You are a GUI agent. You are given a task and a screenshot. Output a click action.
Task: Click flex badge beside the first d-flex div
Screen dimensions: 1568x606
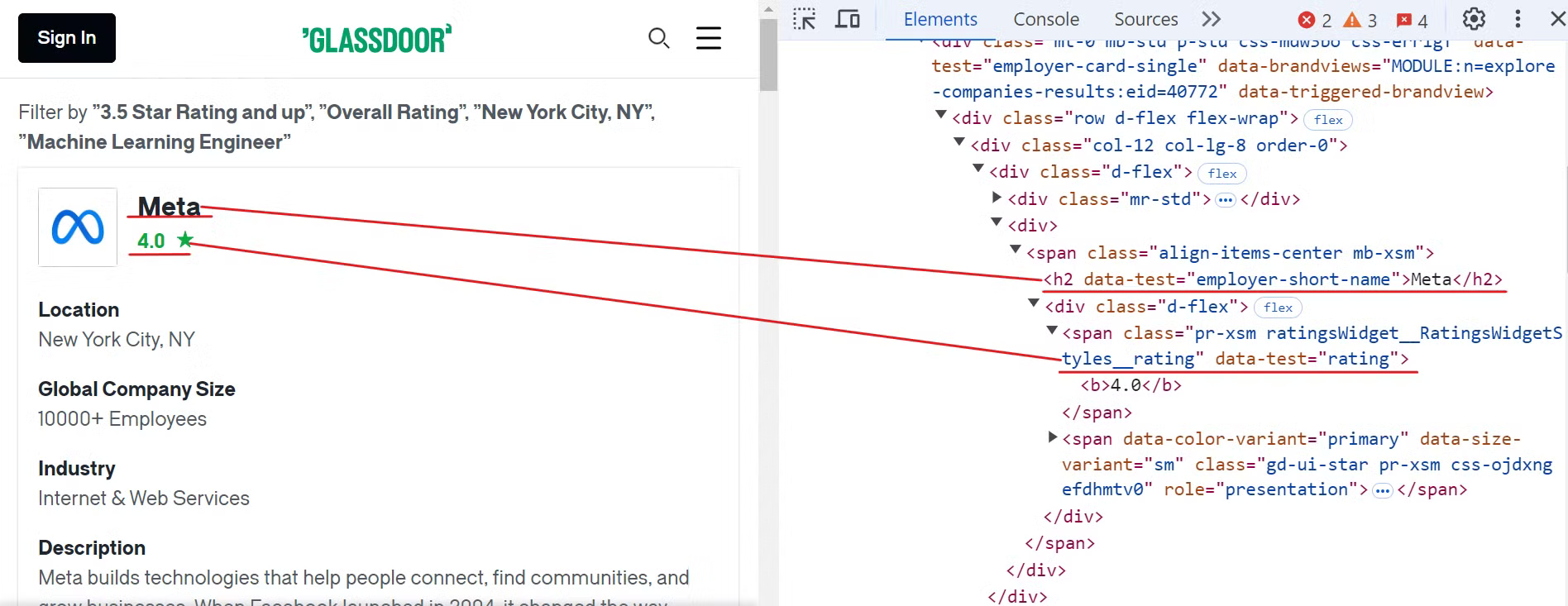[x=1221, y=174]
